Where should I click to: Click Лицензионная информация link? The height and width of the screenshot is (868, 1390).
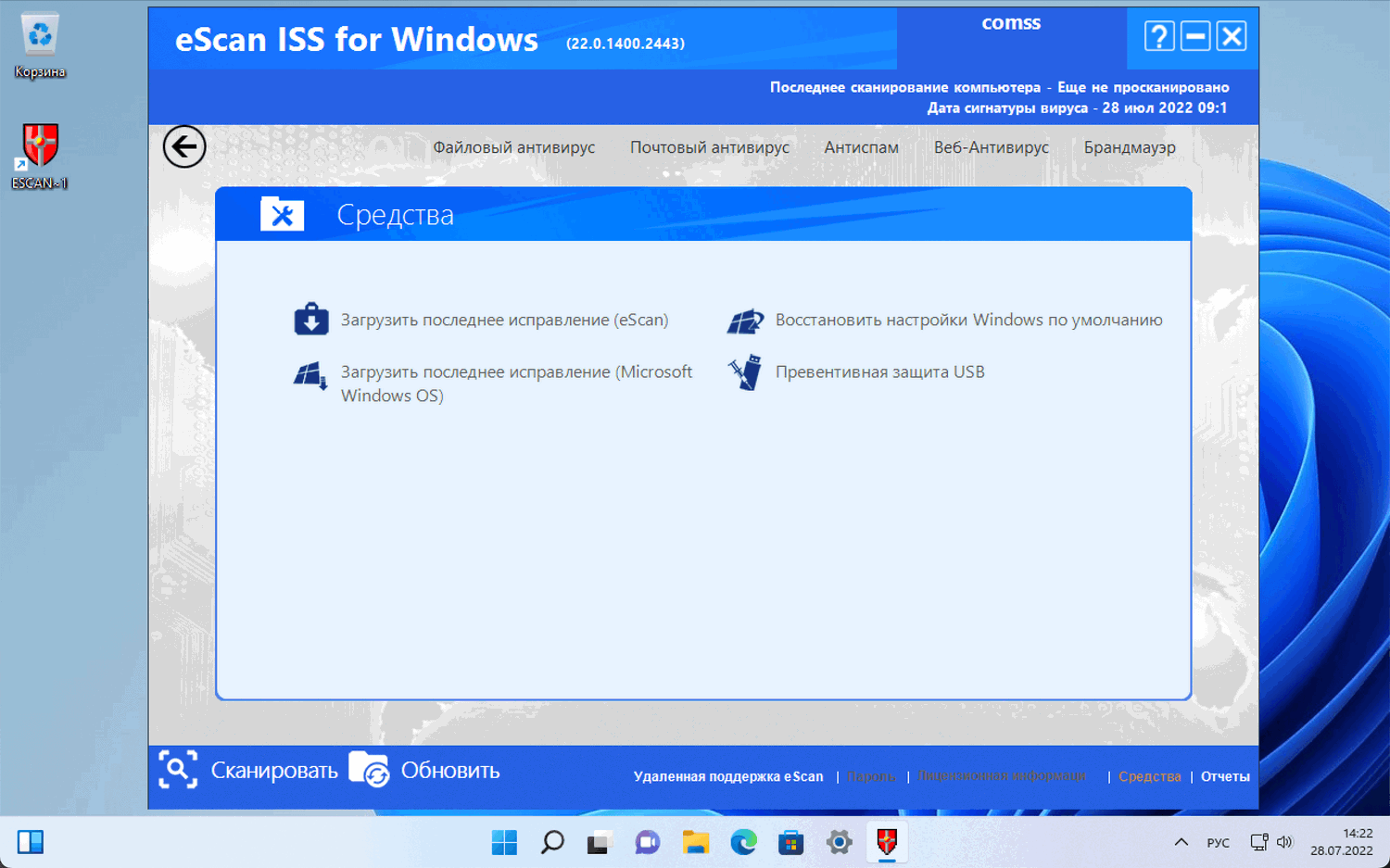click(1002, 775)
